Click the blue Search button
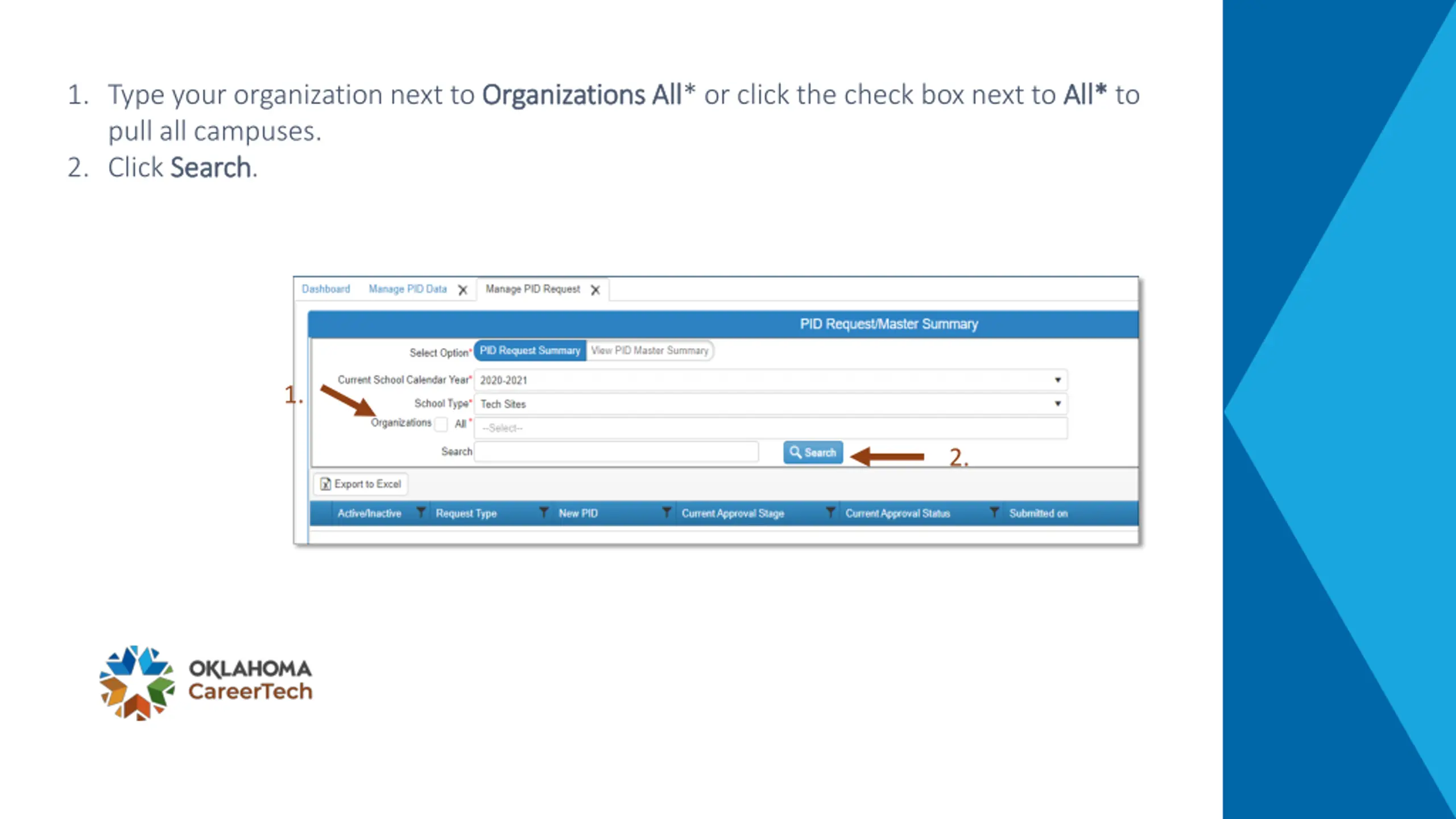1456x819 pixels. tap(813, 453)
